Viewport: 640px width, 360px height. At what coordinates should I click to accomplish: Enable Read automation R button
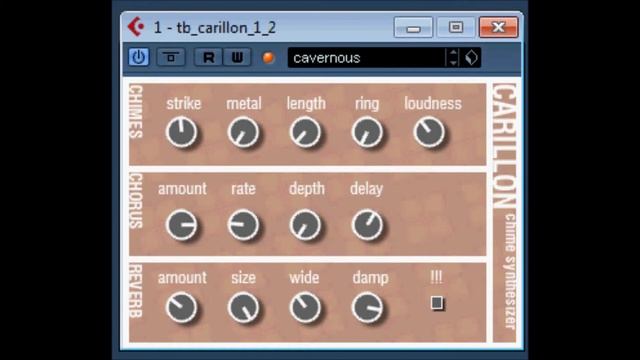point(208,57)
